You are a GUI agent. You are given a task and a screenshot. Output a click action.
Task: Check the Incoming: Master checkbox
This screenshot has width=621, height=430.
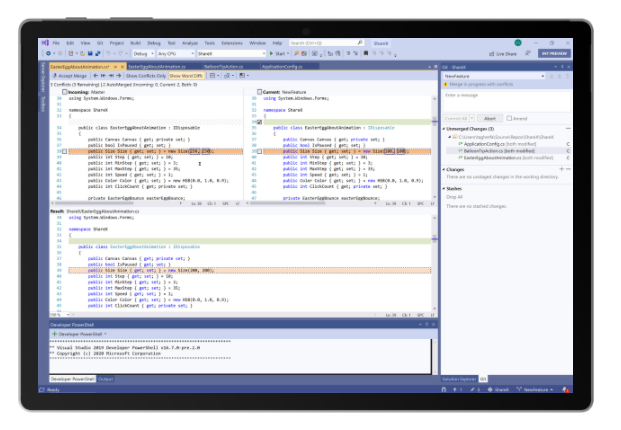pyautogui.click(x=65, y=92)
